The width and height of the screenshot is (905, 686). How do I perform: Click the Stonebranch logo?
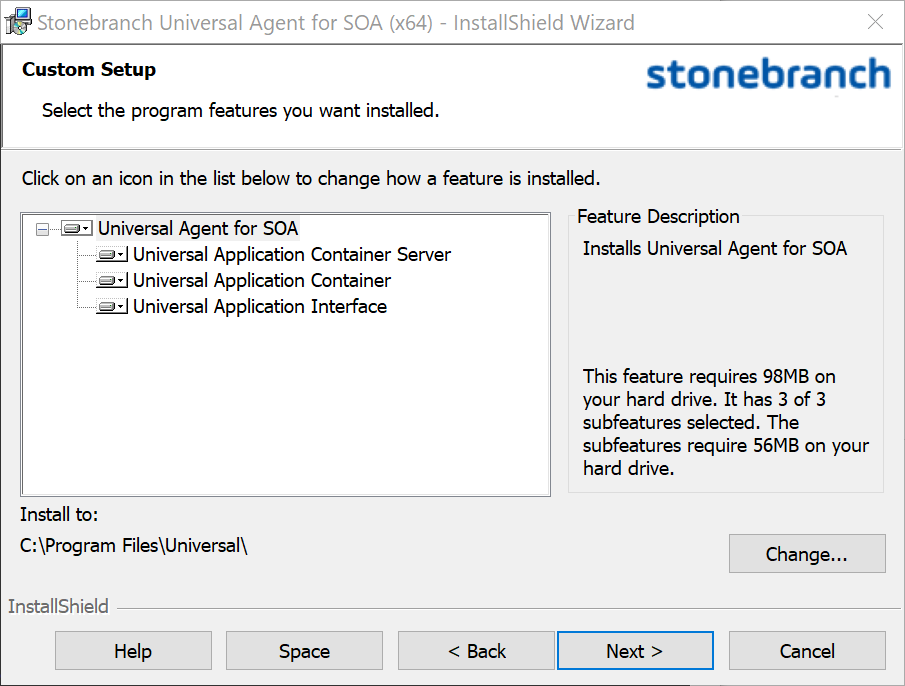pyautogui.click(x=767, y=76)
